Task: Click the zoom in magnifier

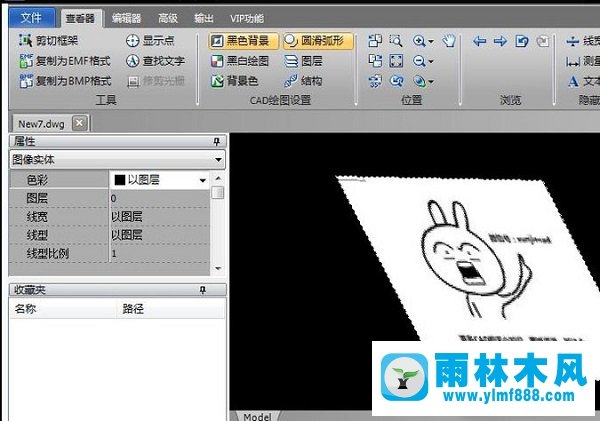Action: click(419, 41)
